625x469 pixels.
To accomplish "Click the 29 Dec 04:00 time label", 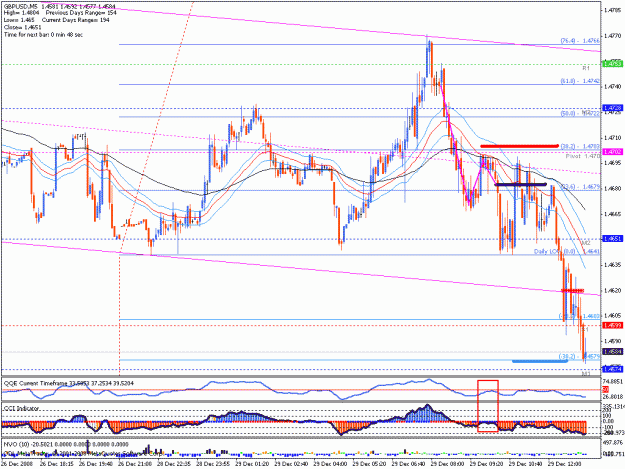I will click(x=330, y=464).
